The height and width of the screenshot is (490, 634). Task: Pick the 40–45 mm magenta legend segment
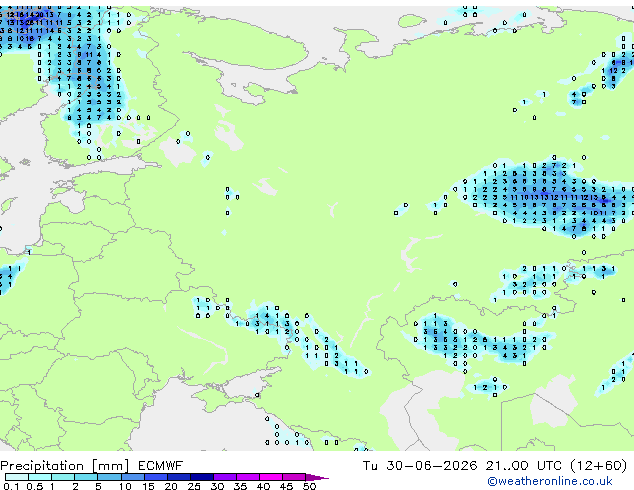[x=271, y=477]
